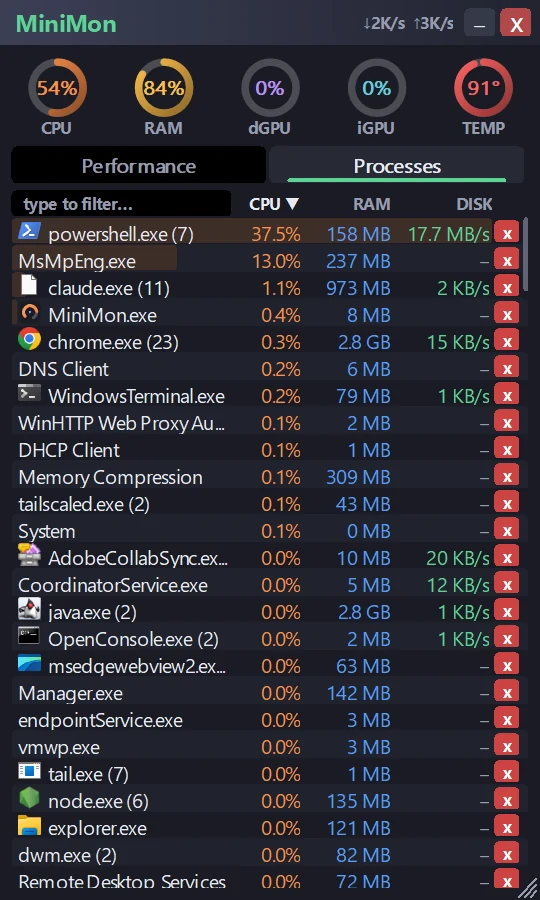Click the msedgewebview2 icon
The height and width of the screenshot is (900, 540).
click(29, 664)
